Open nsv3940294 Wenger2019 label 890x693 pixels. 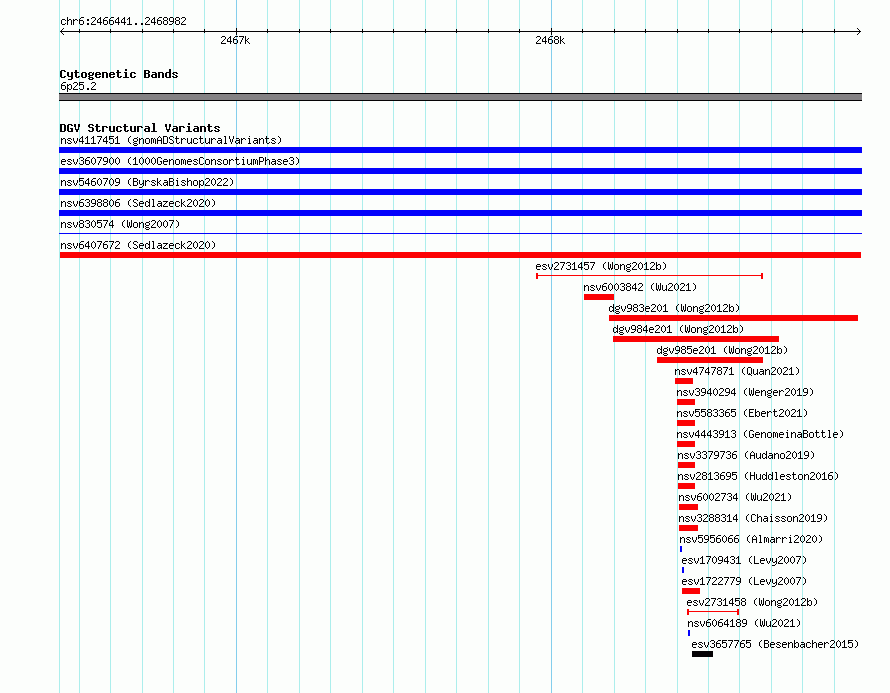745,392
